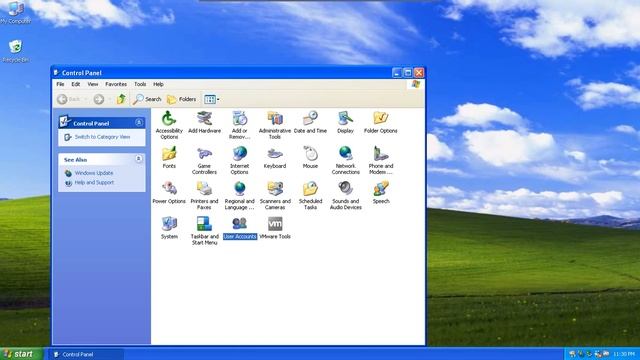The height and width of the screenshot is (360, 640).
Task: Open Sounds and Audio Devices icon
Action: pyautogui.click(x=345, y=195)
